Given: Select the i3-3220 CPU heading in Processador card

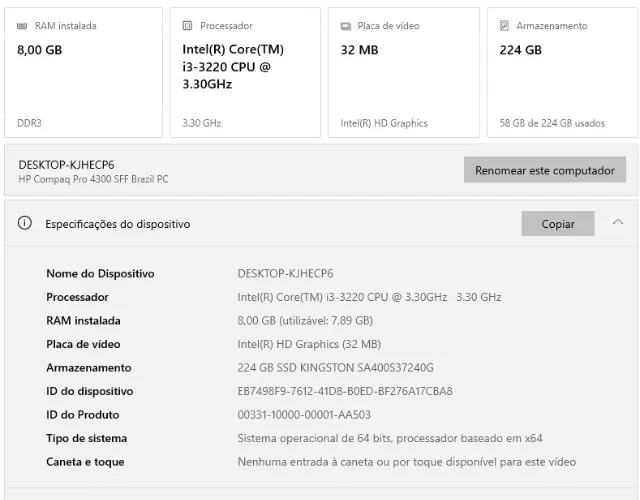Looking at the screenshot, I should [x=233, y=67].
